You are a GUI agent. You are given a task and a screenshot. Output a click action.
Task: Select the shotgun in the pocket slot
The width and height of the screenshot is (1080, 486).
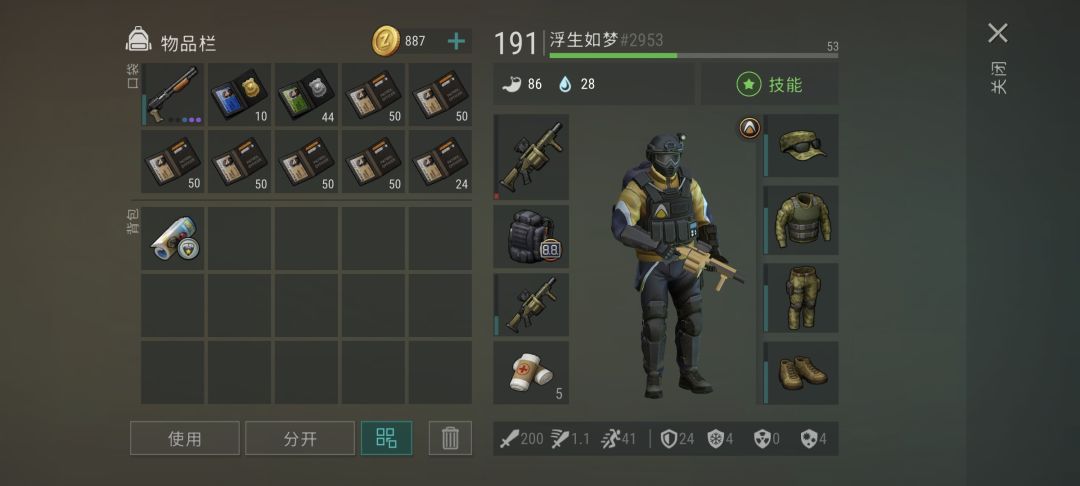click(x=173, y=94)
